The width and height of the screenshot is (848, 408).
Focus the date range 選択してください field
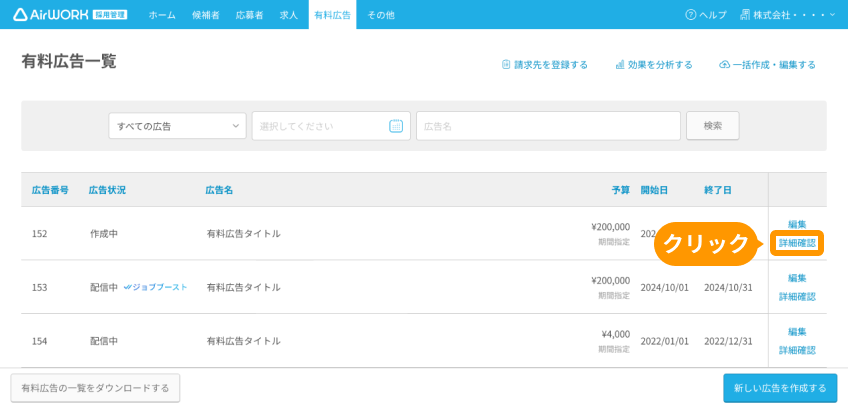[x=331, y=126]
